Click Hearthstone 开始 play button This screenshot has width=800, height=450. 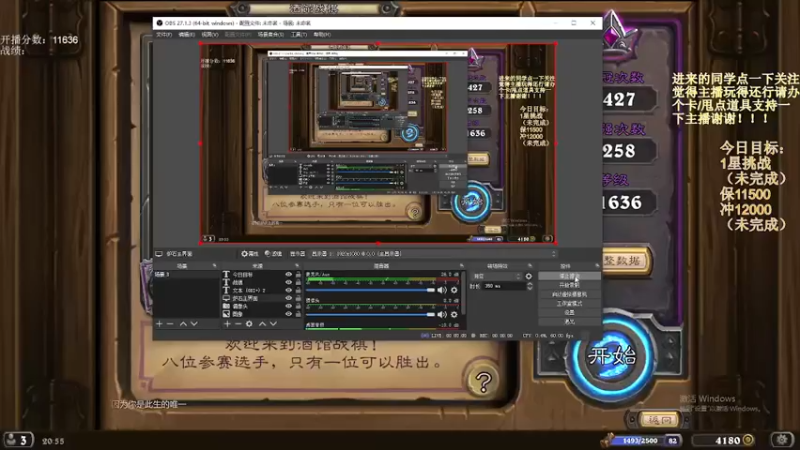pos(612,356)
